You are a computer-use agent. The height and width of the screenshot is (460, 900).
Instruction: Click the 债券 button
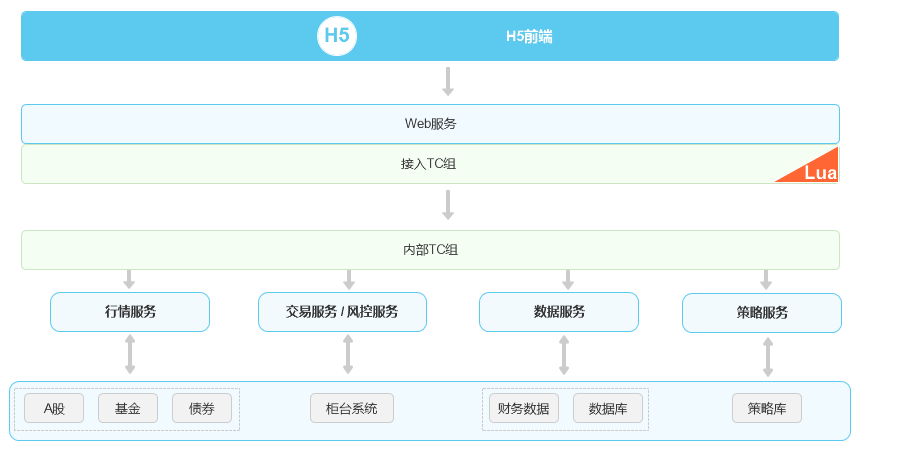coord(202,408)
